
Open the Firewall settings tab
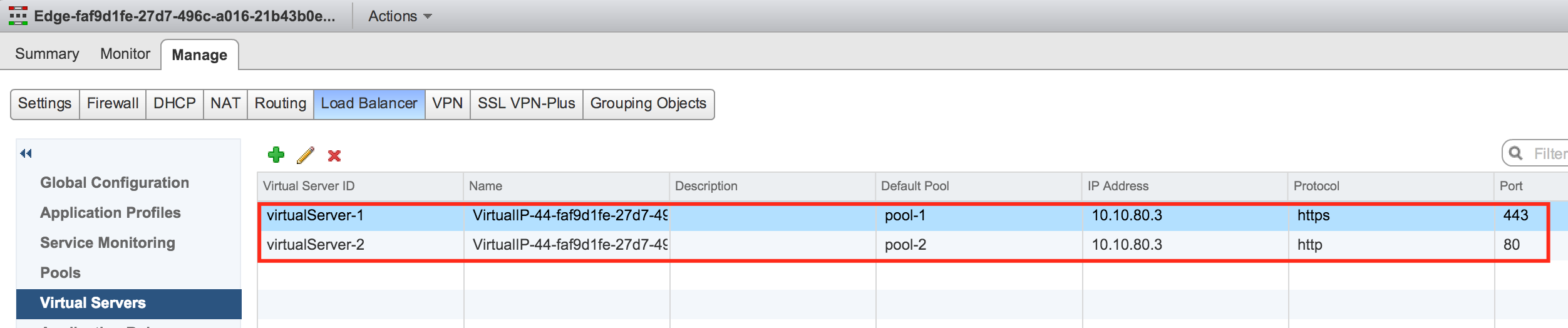pos(113,103)
